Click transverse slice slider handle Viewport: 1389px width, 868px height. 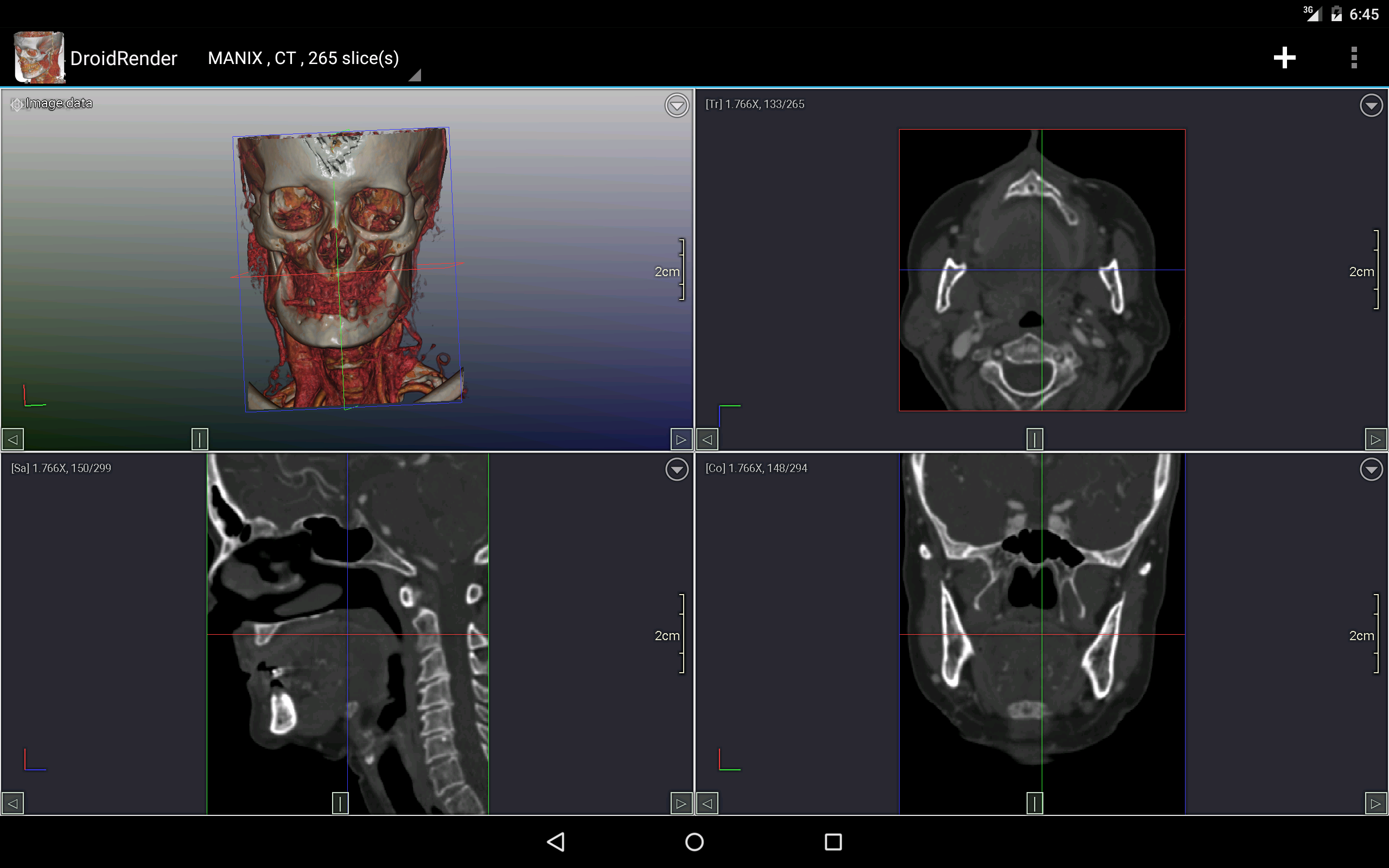(x=1035, y=440)
